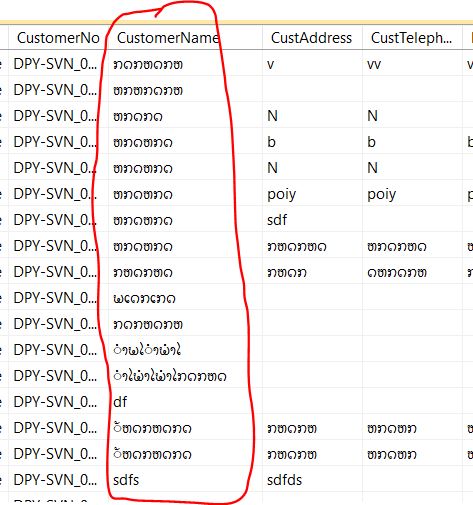
Task: Select CustomerNo cell in the 'df' row
Action: tap(58, 402)
